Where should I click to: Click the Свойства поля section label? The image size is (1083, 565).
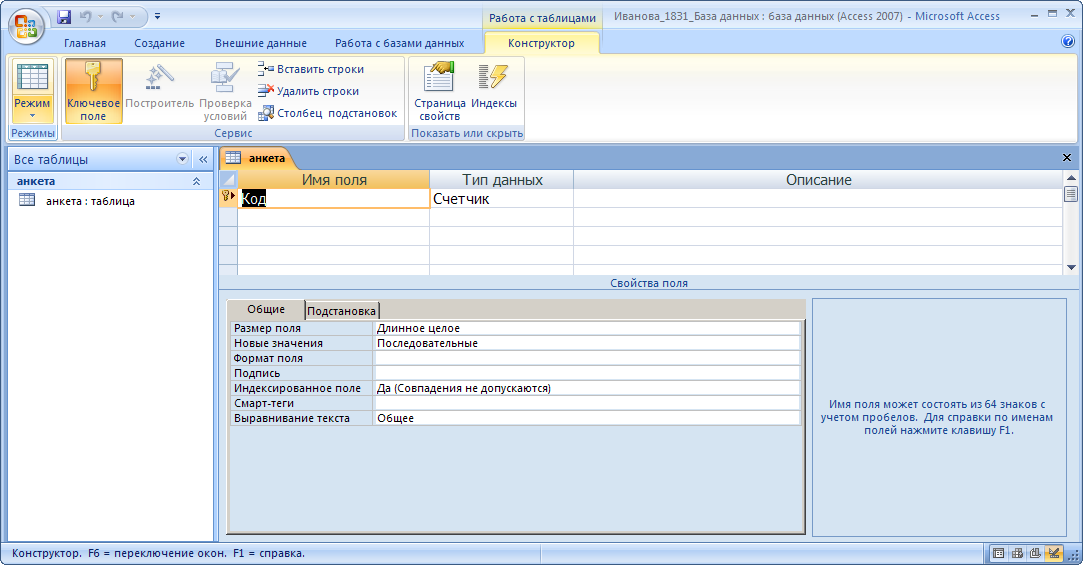coord(649,283)
